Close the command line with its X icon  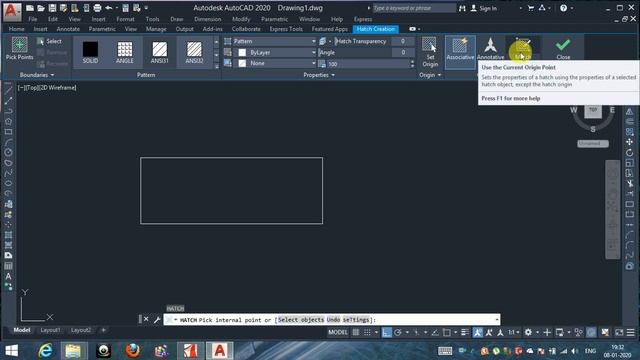(x=146, y=319)
